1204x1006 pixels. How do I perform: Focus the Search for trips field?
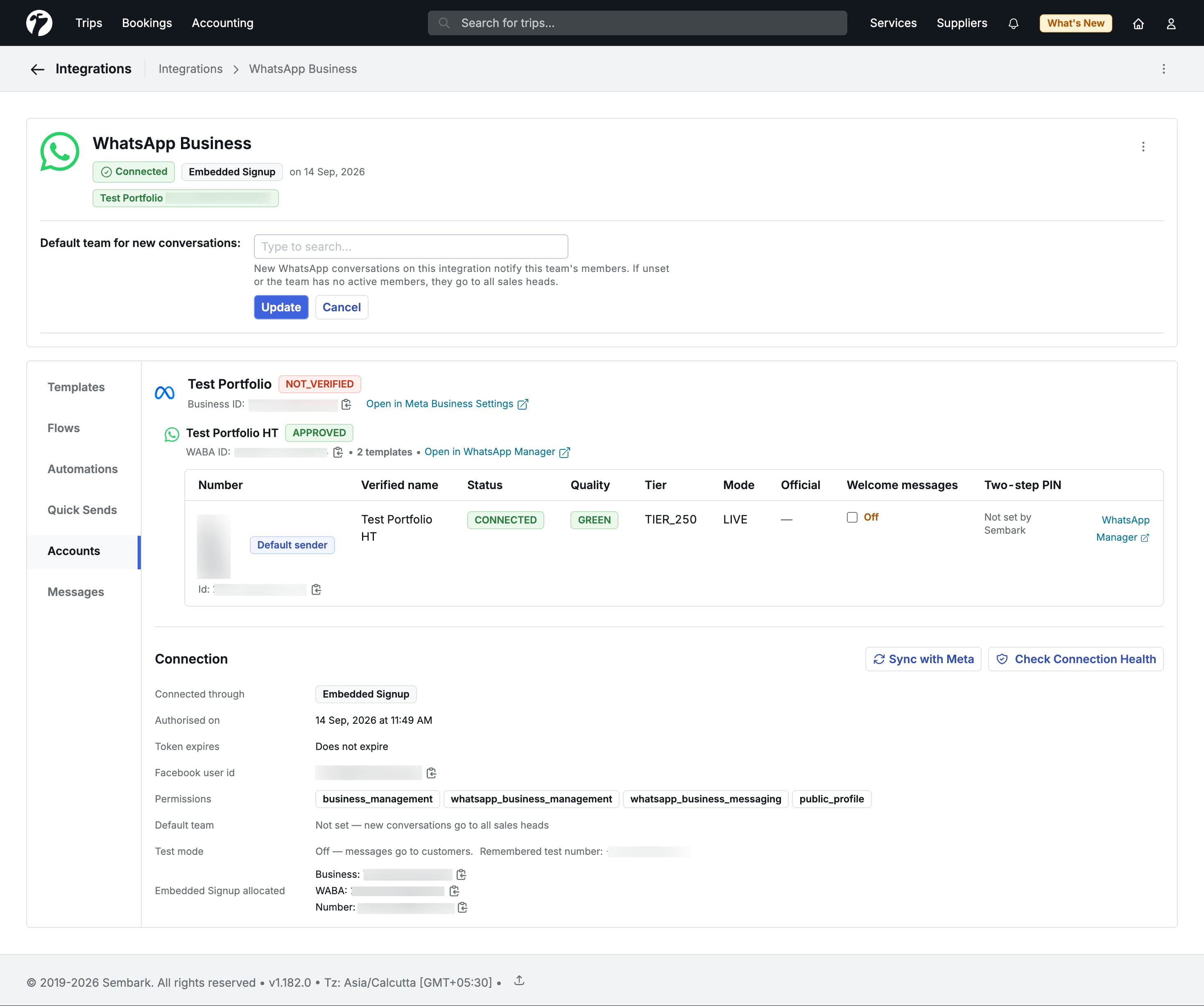tap(637, 23)
